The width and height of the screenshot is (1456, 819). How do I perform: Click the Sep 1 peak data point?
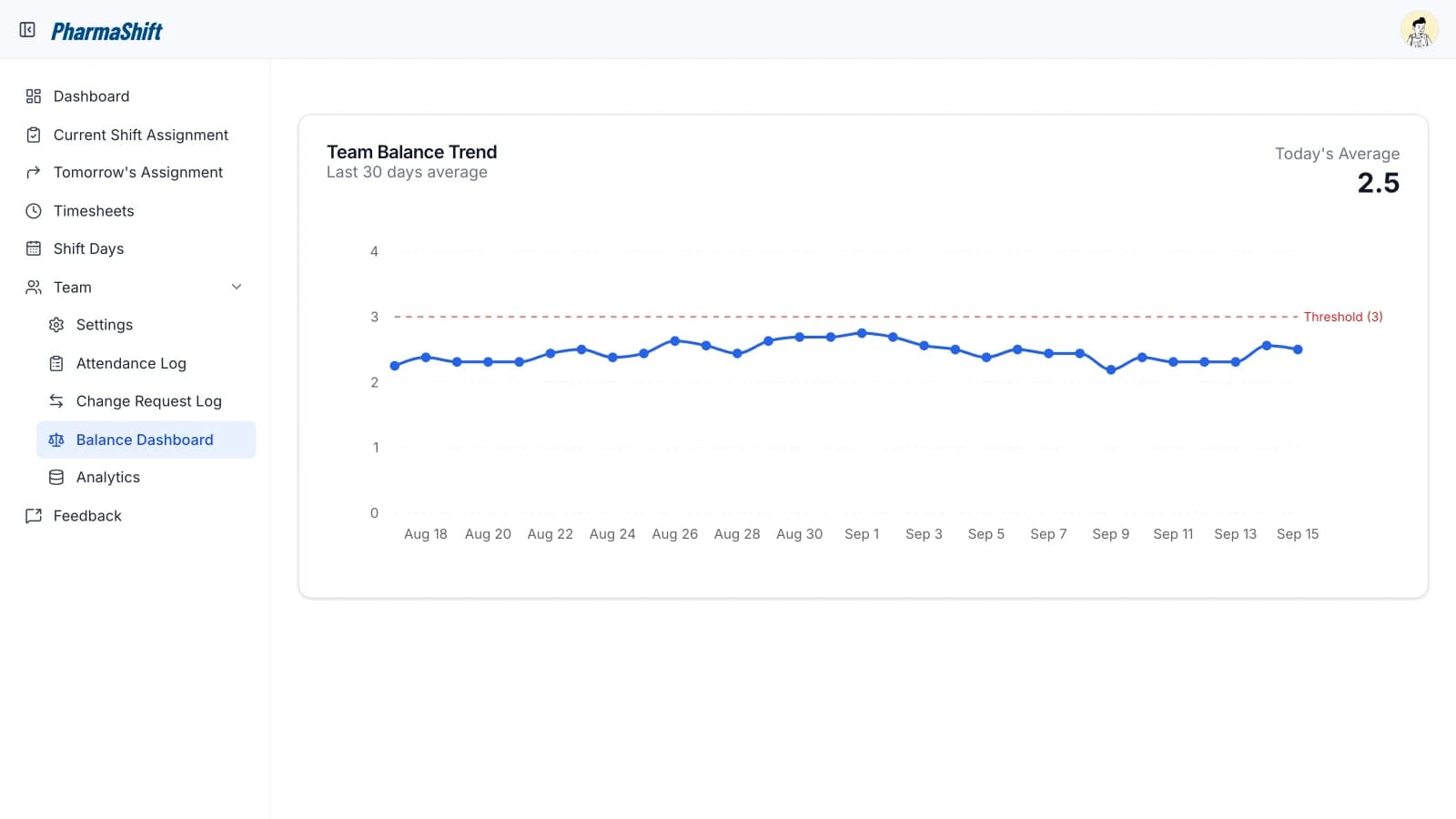click(862, 333)
